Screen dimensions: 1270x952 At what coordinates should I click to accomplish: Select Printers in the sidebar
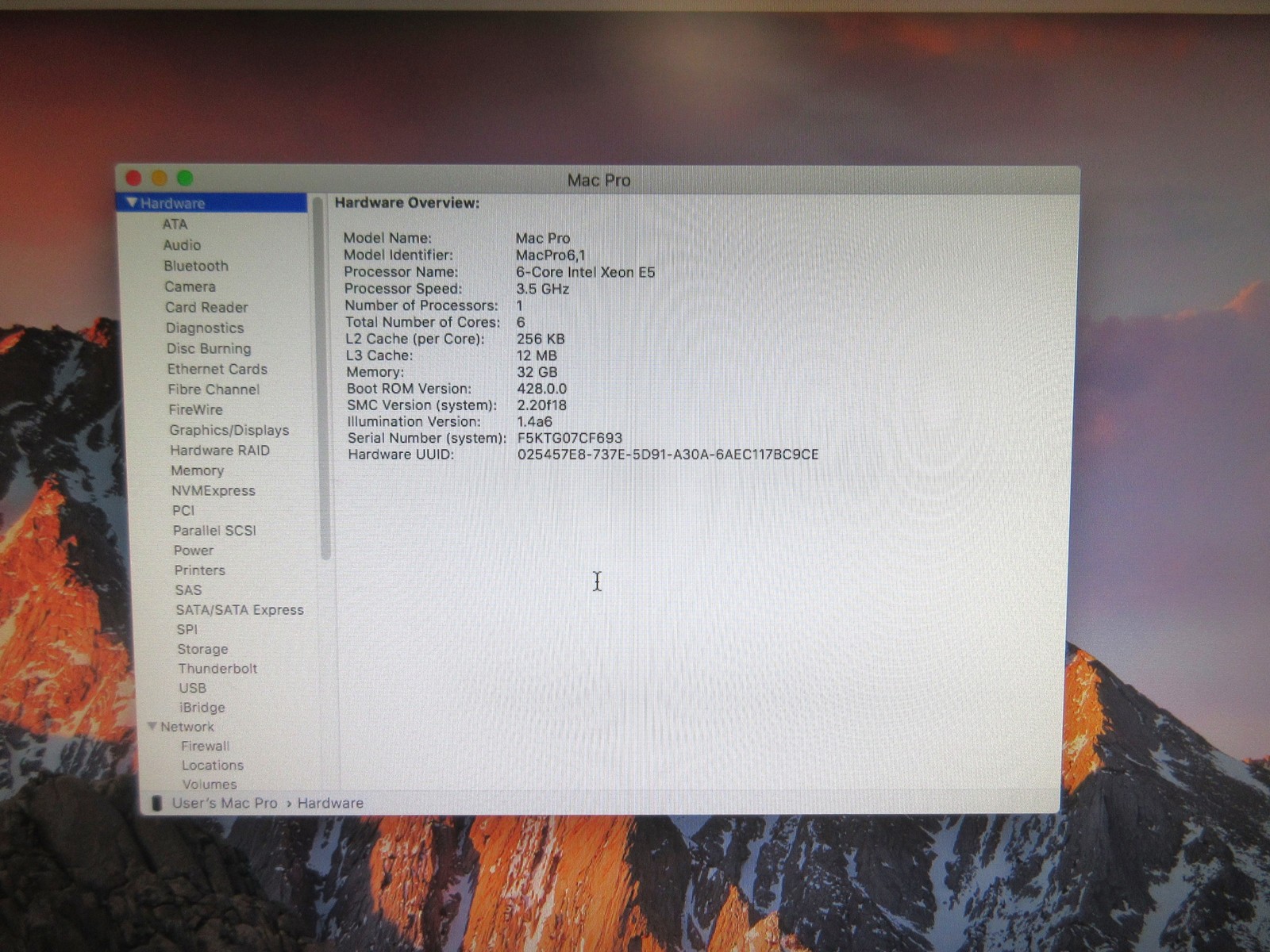[200, 570]
